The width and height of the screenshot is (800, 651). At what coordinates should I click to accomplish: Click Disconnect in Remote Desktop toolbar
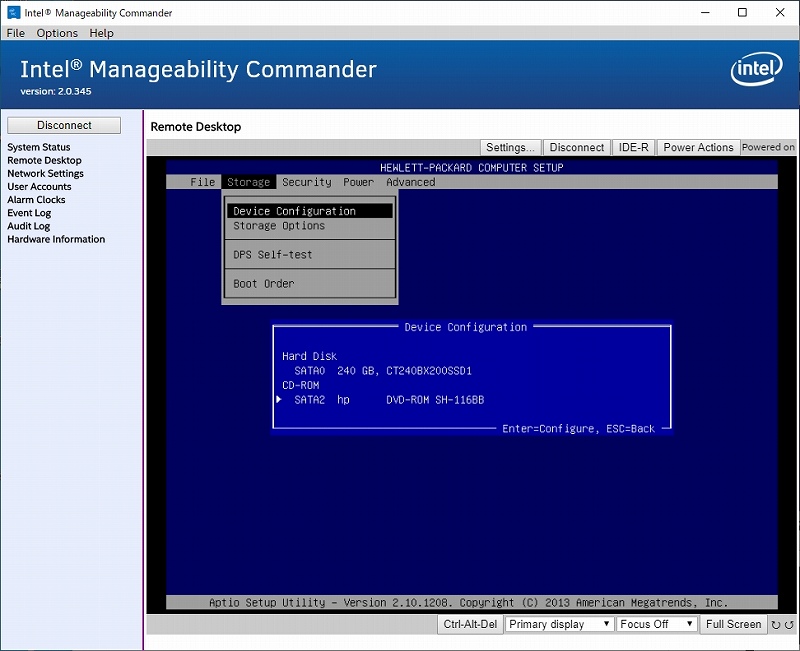(577, 147)
